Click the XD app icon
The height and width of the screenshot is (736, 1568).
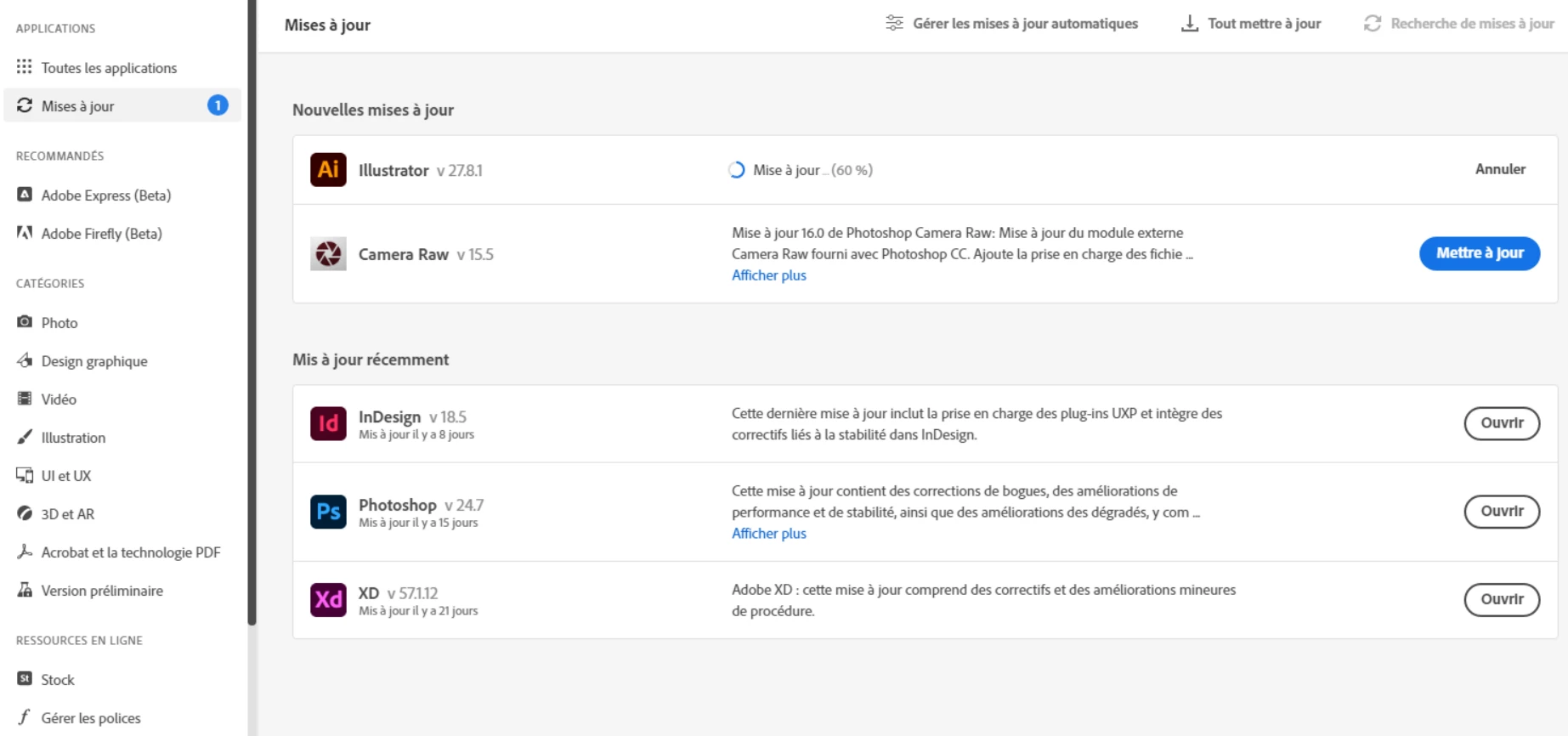[328, 600]
